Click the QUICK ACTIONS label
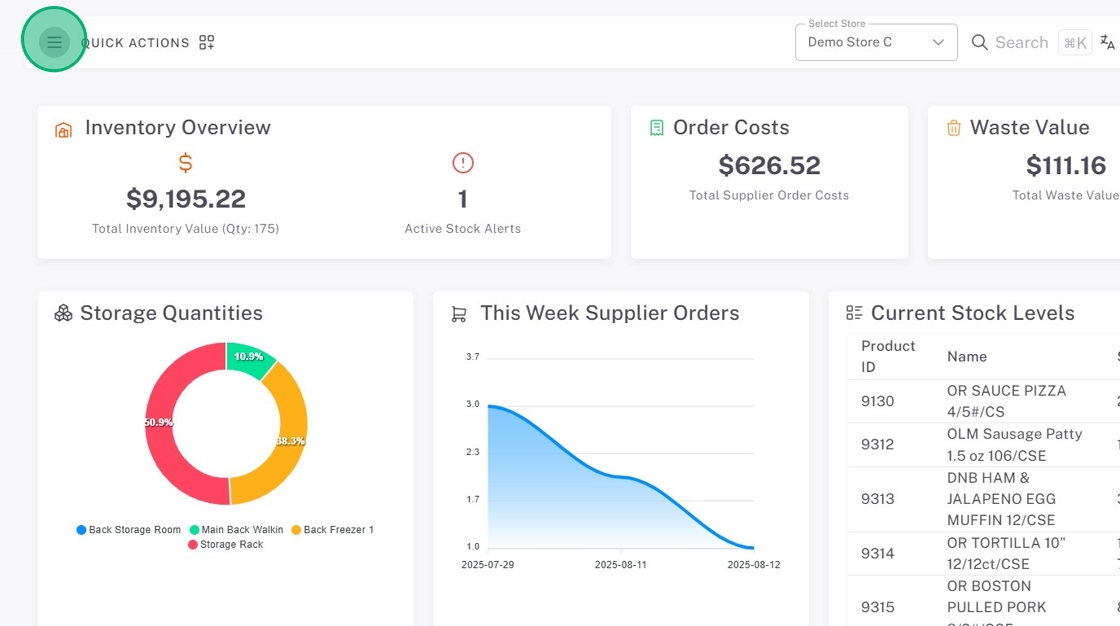1120x626 pixels. 135,43
